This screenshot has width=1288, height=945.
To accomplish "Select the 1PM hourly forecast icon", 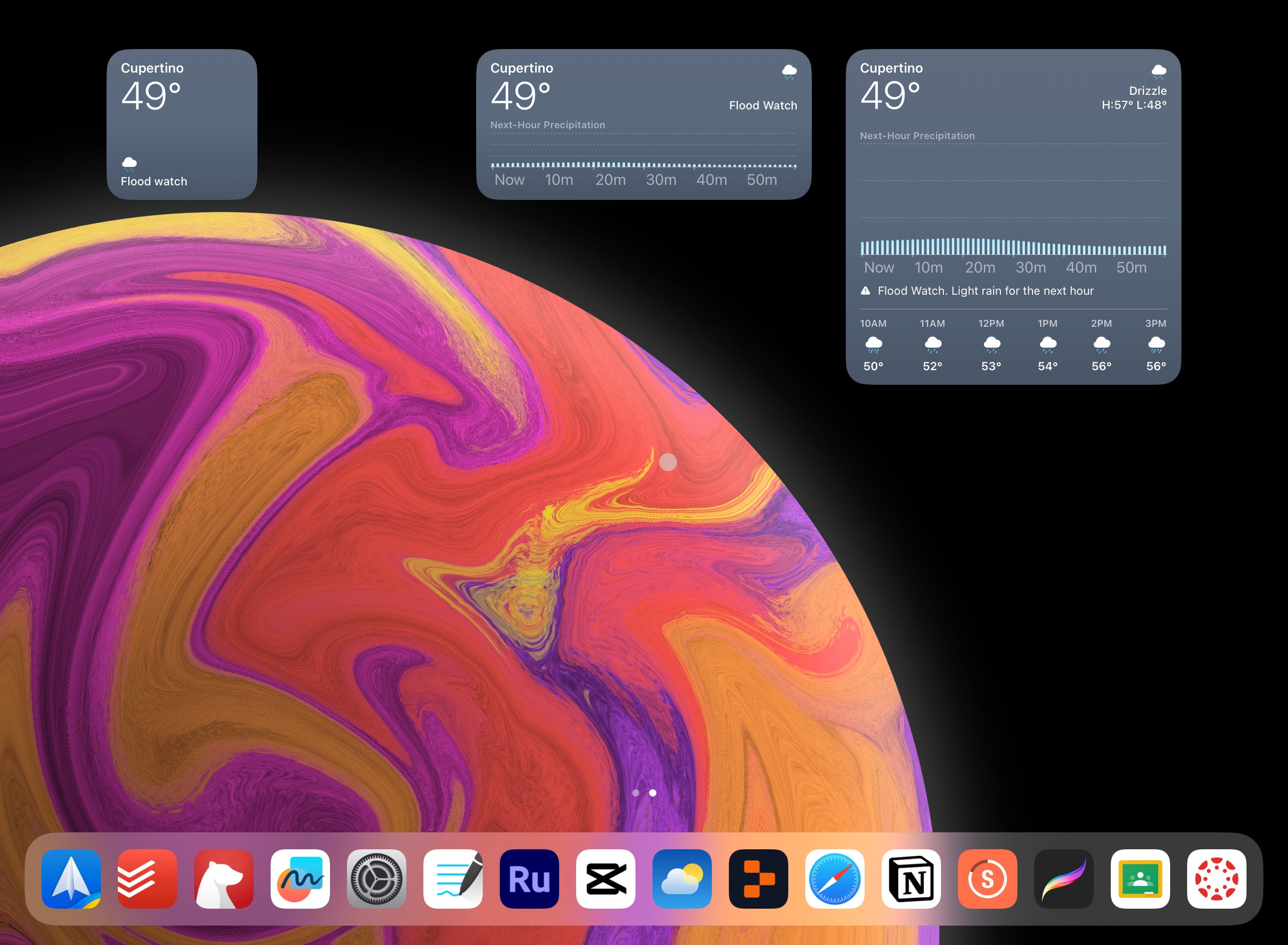I will [x=1048, y=344].
